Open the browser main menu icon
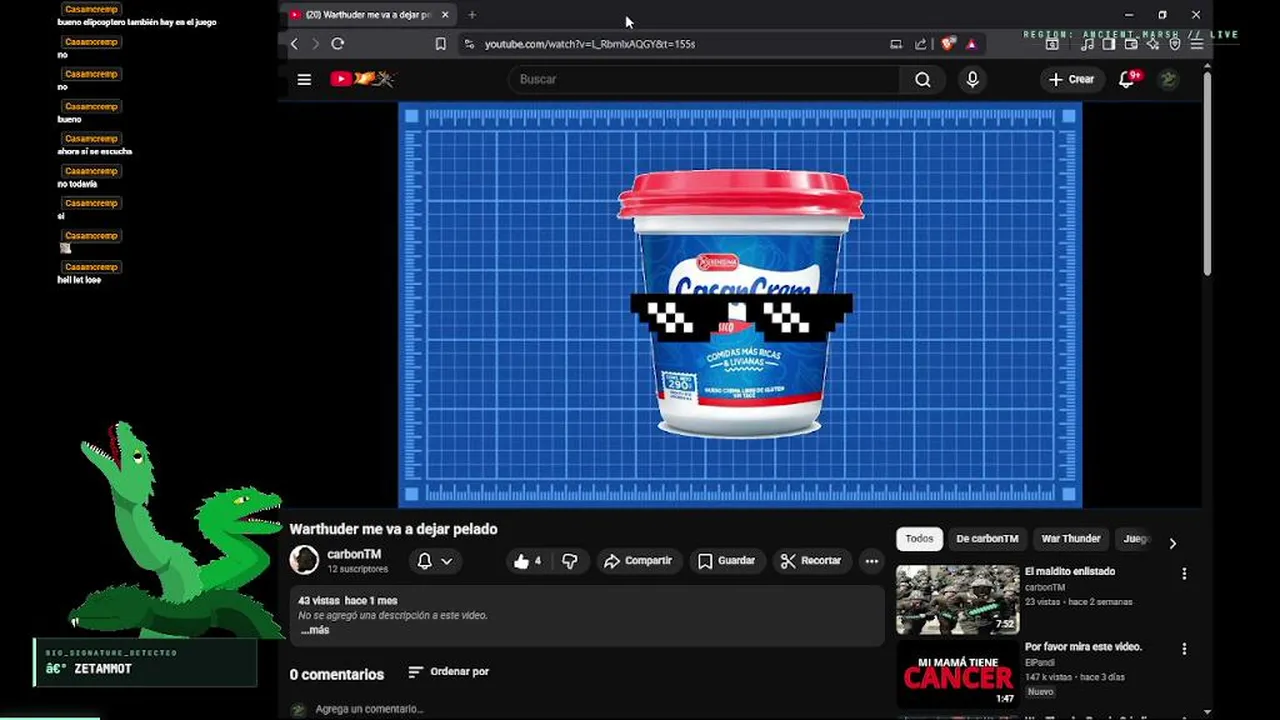 tap(1197, 44)
